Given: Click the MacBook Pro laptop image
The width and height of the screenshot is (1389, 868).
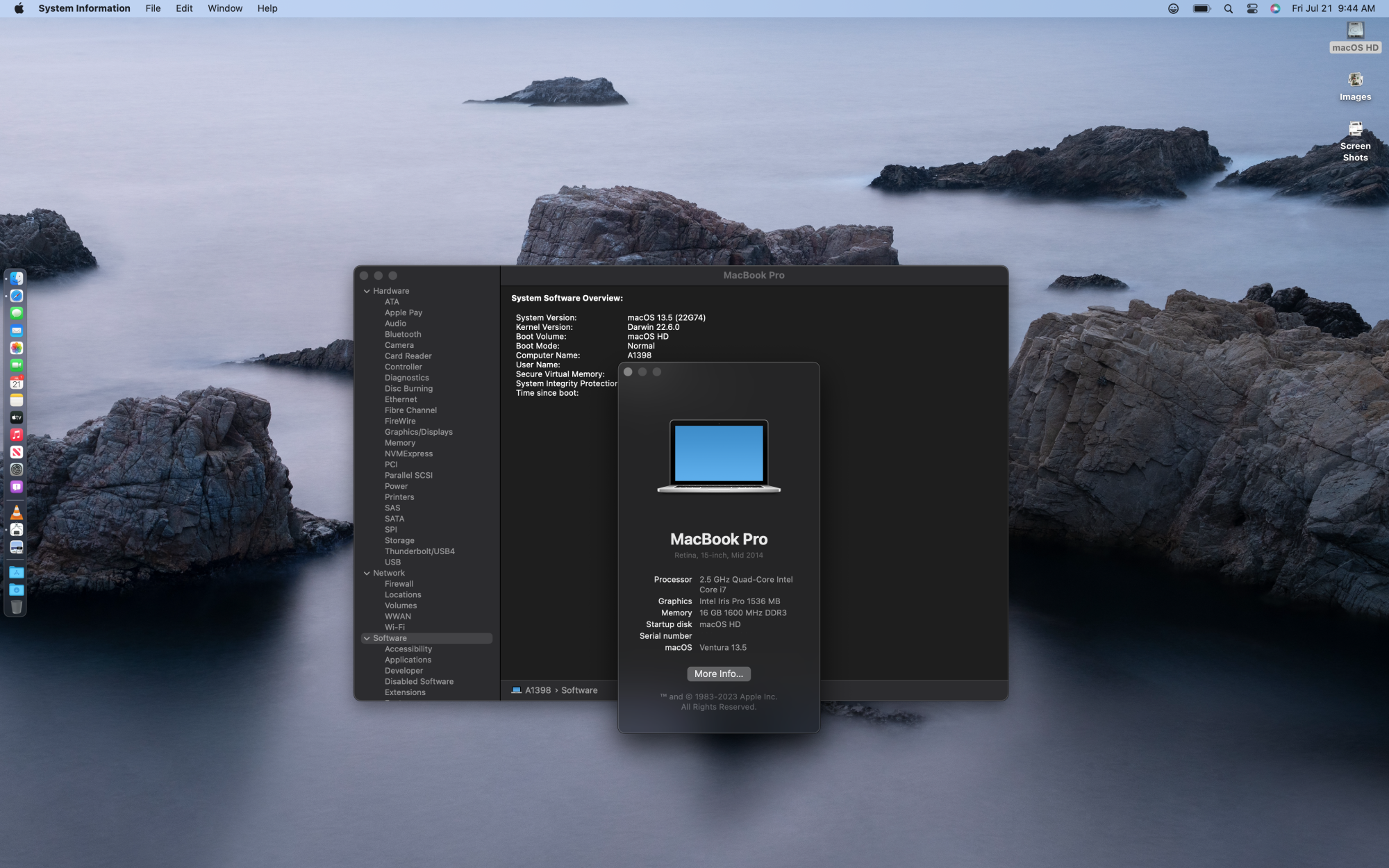Looking at the screenshot, I should click(719, 456).
